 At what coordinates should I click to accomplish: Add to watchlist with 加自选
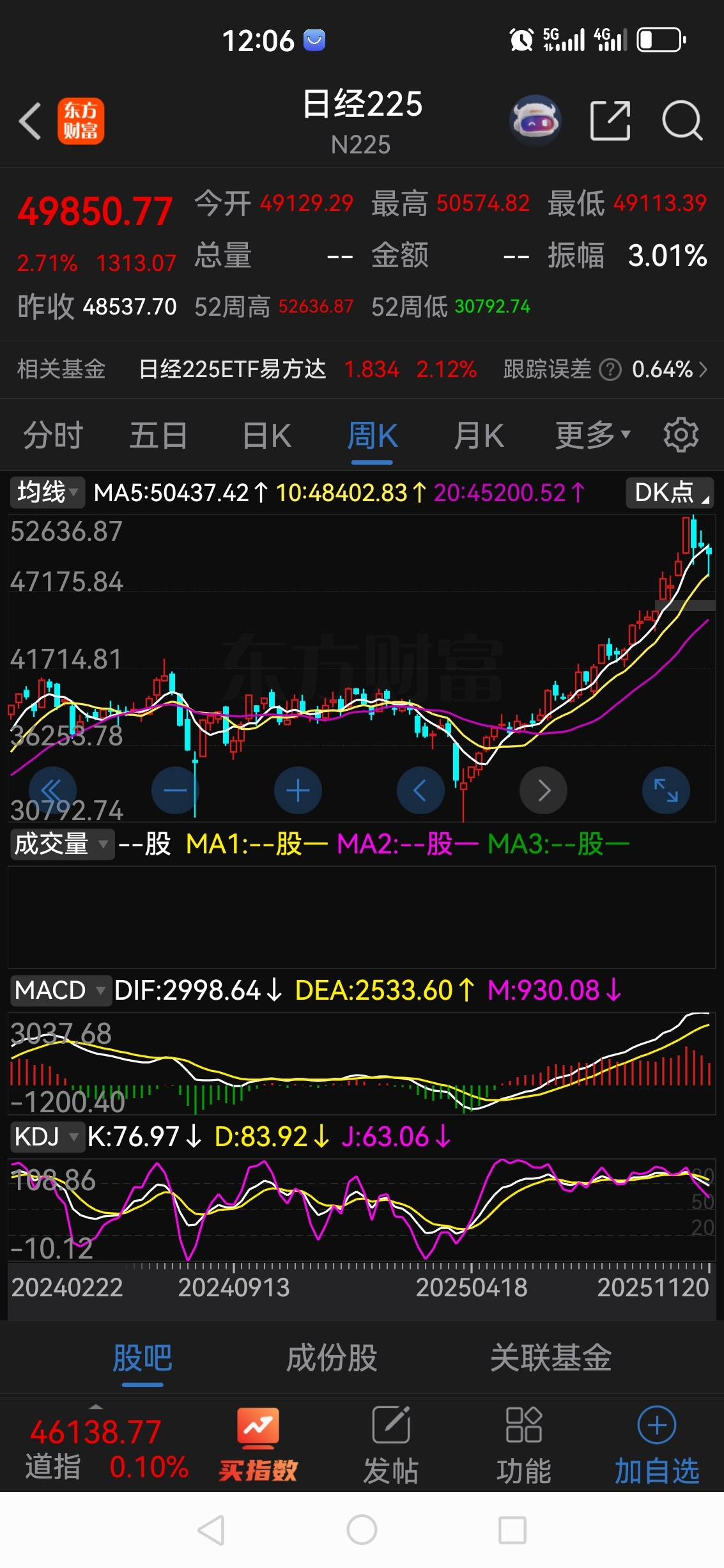tap(657, 1444)
